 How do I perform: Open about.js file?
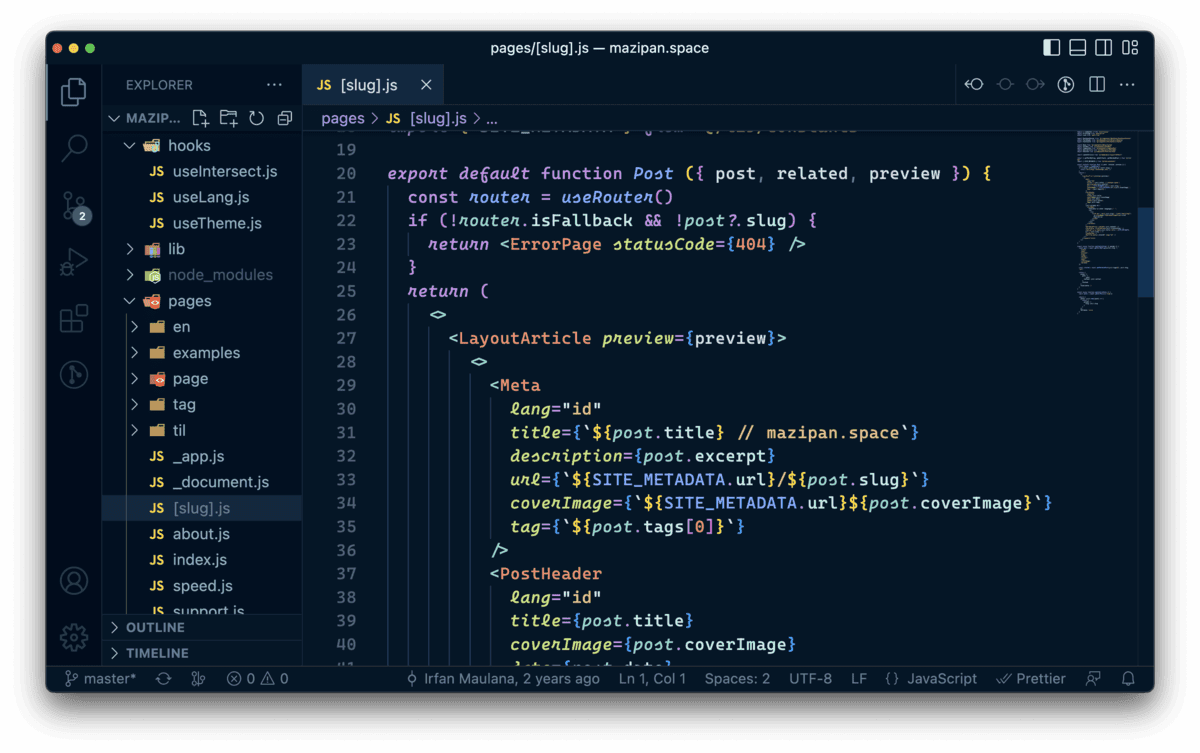coord(202,534)
